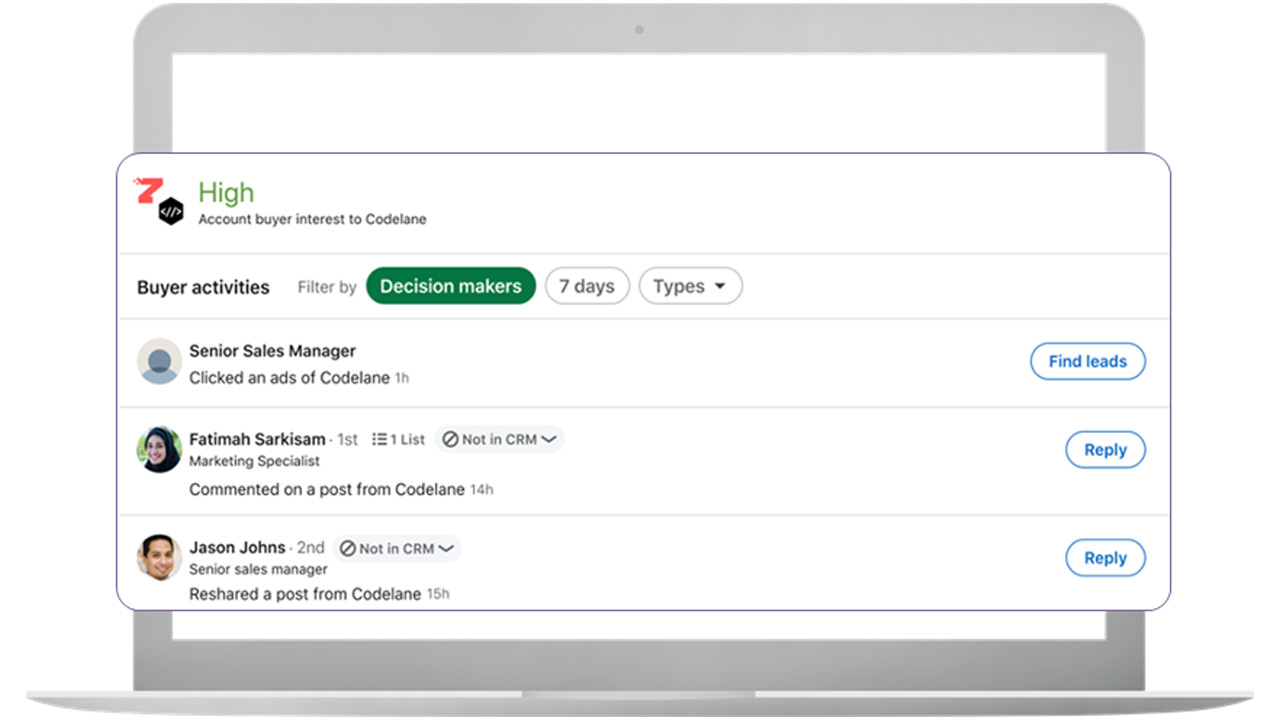Image resolution: width=1280 pixels, height=720 pixels.
Task: Click 'Commented on a post from Codelane' text
Action: point(327,489)
